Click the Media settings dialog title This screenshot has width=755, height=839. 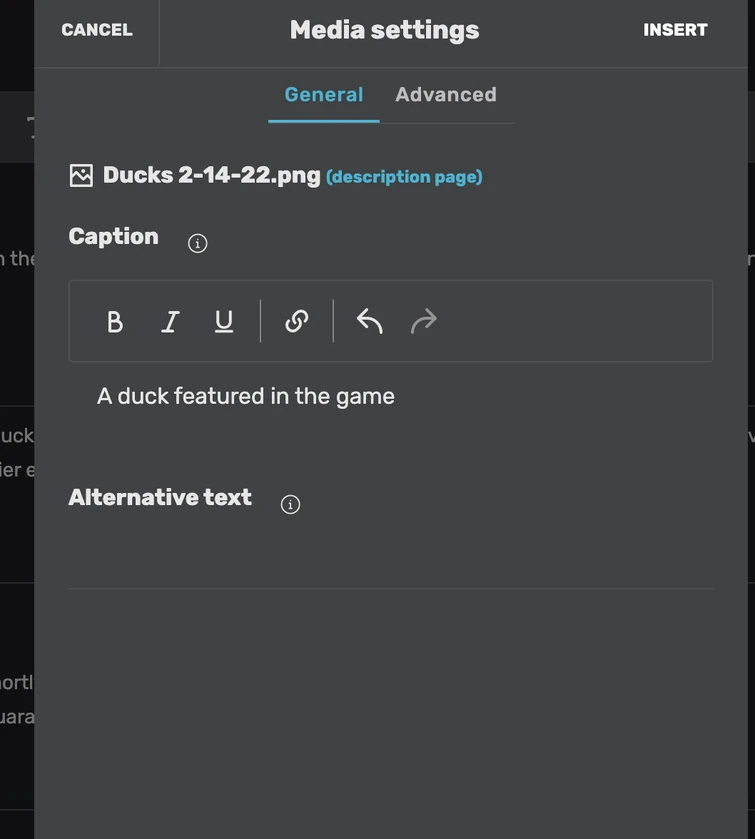coord(384,30)
